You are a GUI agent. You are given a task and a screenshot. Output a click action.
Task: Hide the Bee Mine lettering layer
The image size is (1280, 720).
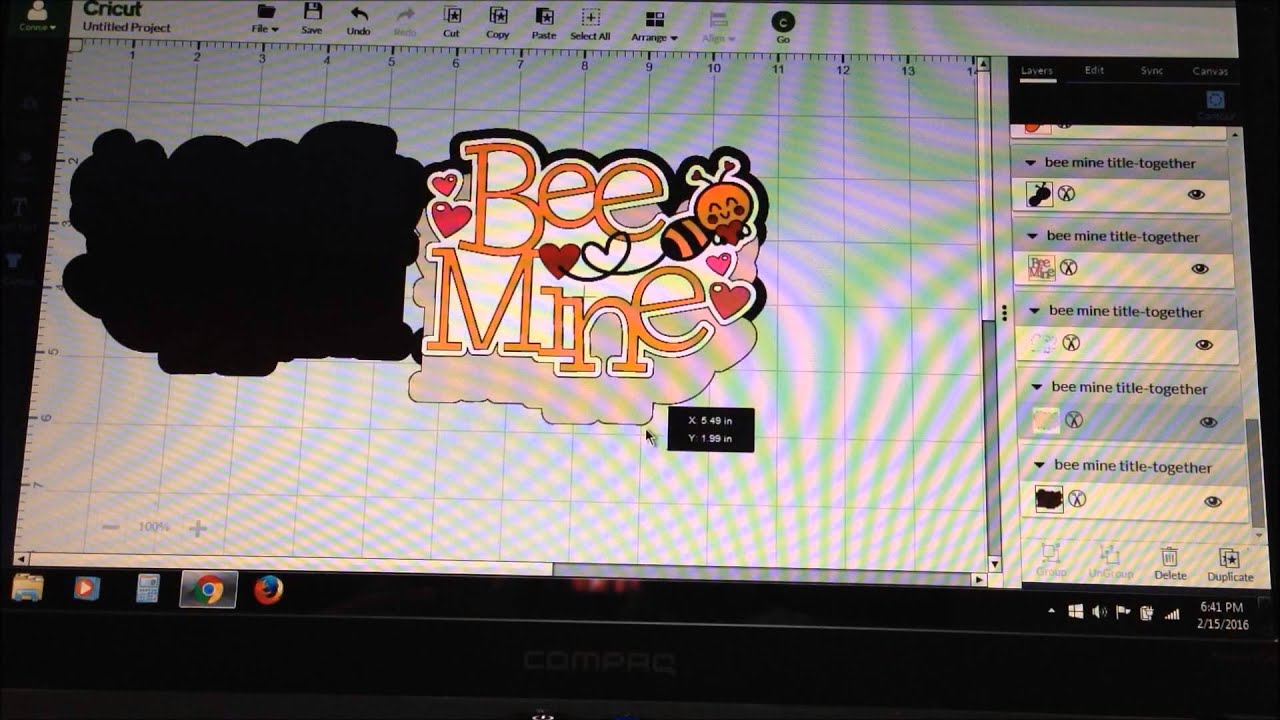[1200, 269]
